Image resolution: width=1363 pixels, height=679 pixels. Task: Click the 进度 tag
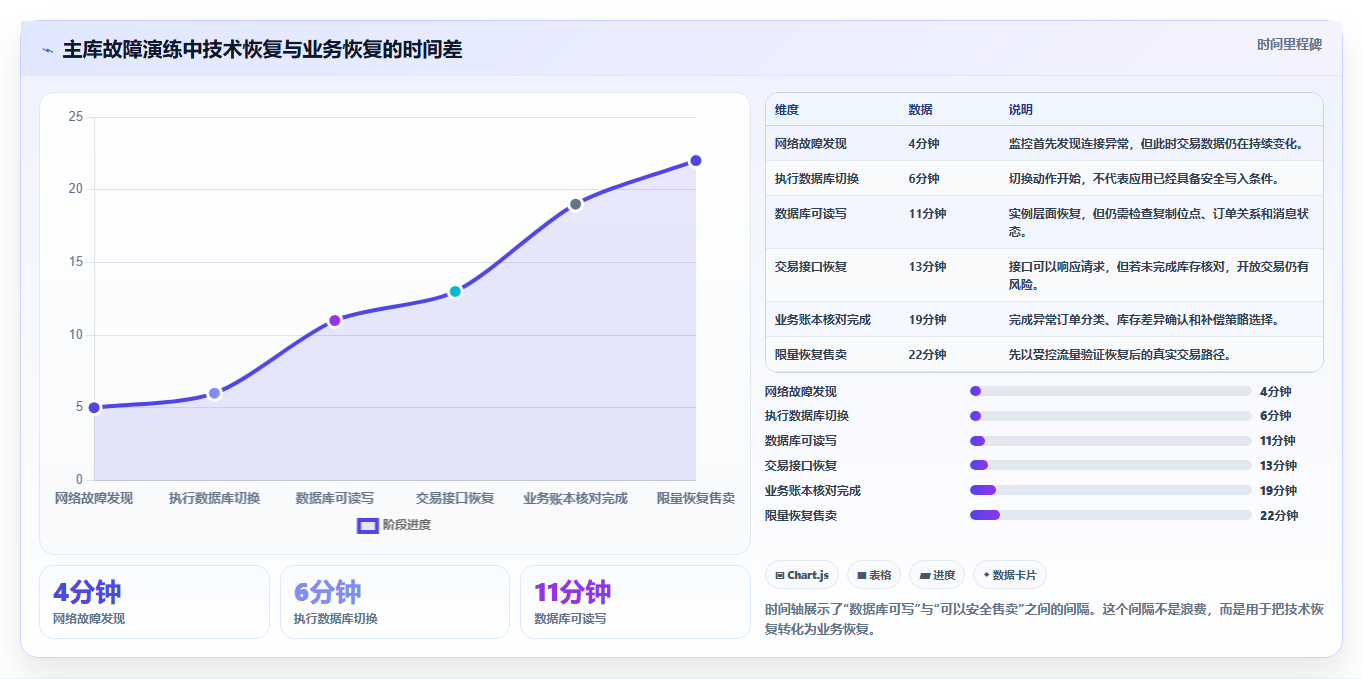tap(937, 575)
